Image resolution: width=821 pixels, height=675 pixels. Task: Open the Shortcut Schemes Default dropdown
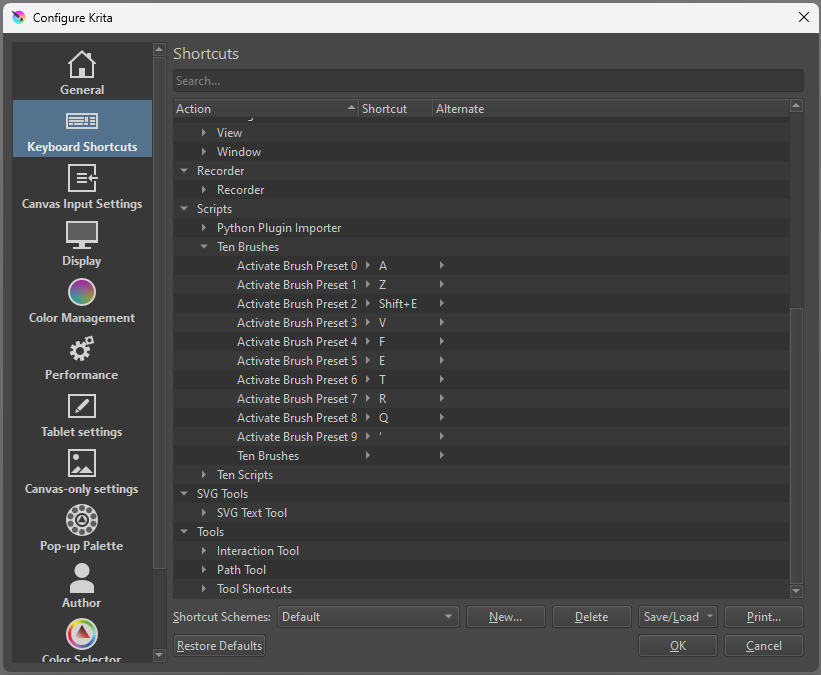[x=368, y=617]
